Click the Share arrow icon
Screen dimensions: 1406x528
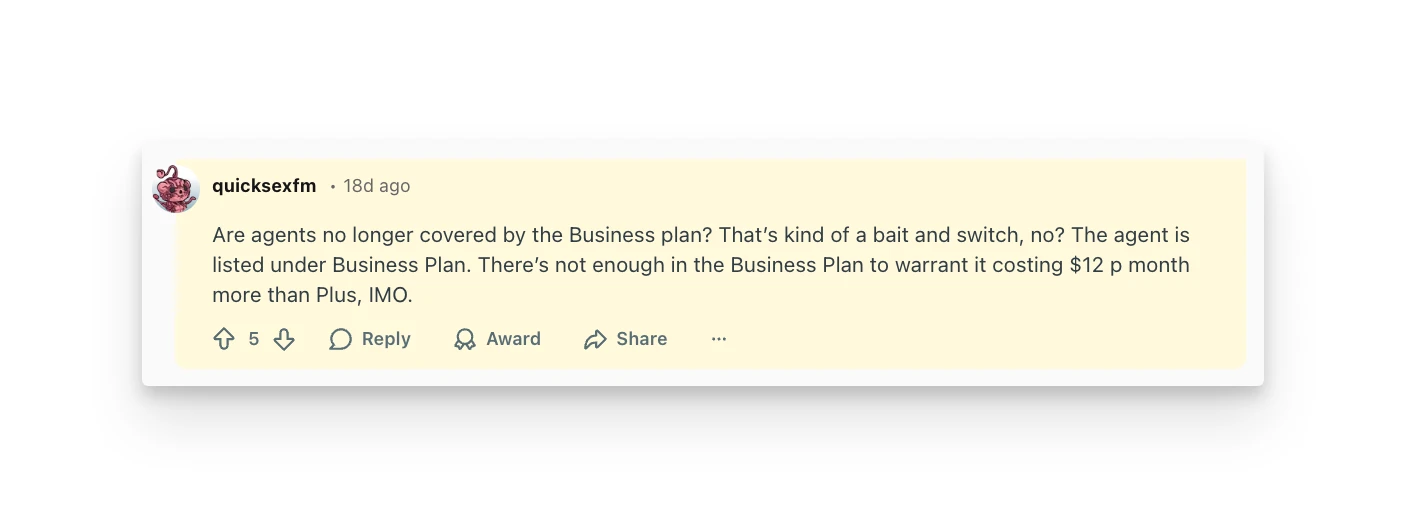(595, 339)
